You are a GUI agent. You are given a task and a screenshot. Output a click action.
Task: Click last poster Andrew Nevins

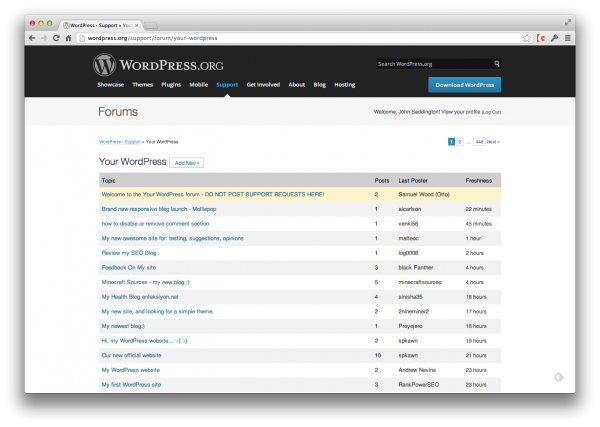[417, 370]
